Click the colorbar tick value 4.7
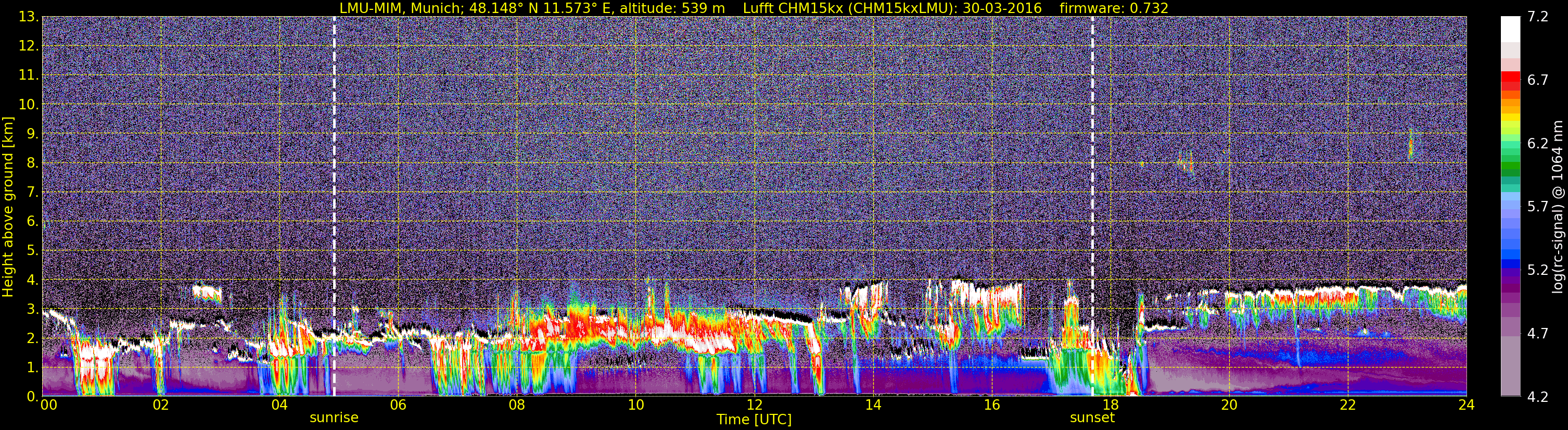The height and width of the screenshot is (430, 1568). coord(1538,334)
